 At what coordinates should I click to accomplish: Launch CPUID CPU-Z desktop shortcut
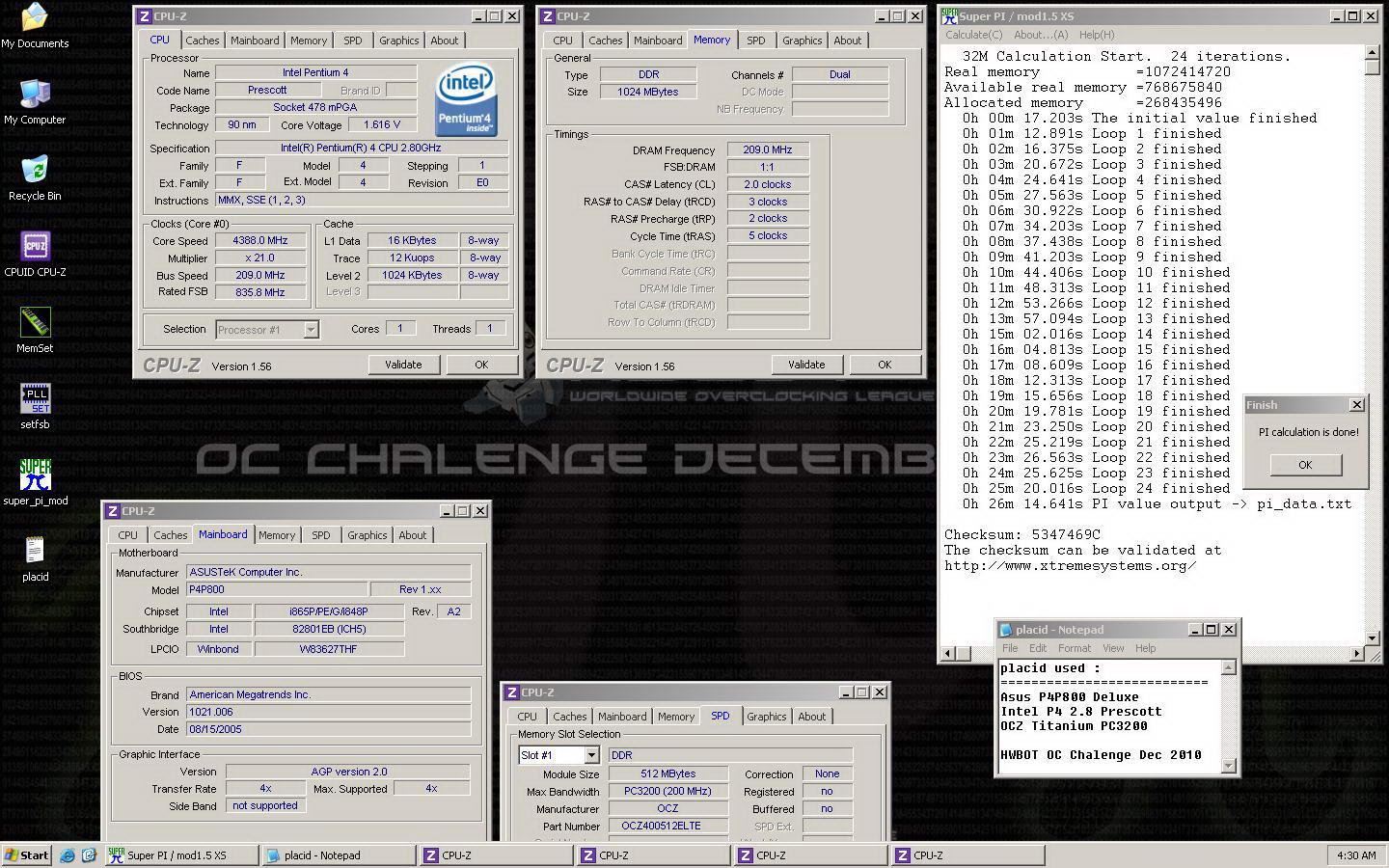tap(35, 255)
